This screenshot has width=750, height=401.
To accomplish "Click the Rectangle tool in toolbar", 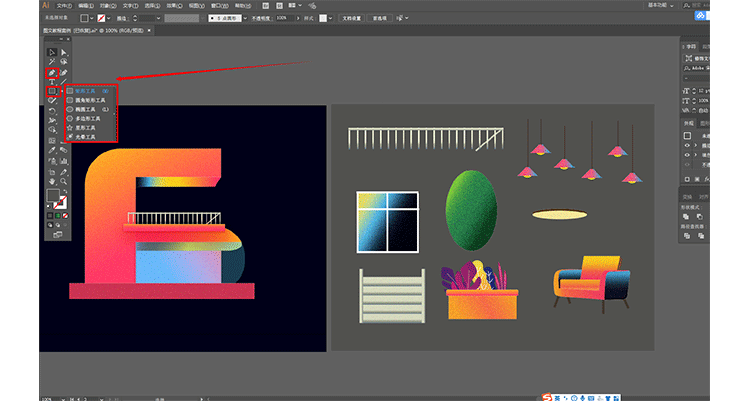I will point(51,93).
